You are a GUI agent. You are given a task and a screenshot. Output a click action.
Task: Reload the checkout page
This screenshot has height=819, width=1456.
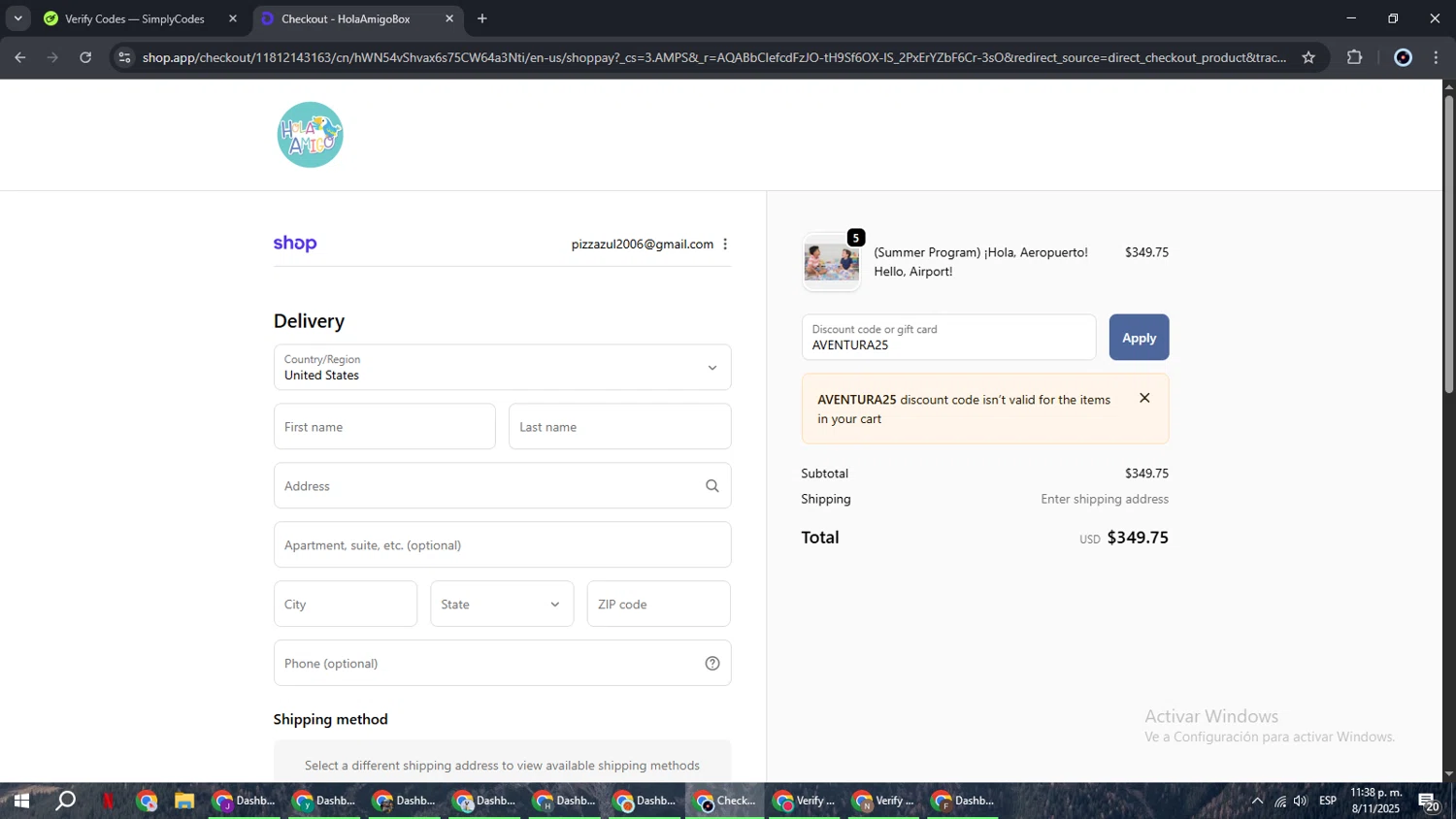(85, 57)
